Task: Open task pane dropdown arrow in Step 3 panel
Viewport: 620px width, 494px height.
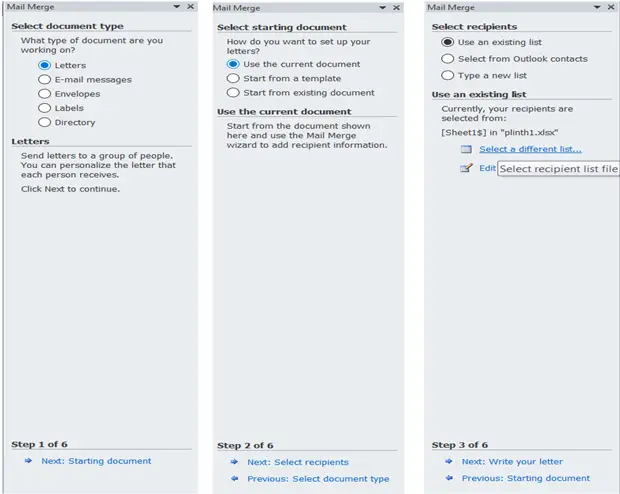Action: click(597, 7)
